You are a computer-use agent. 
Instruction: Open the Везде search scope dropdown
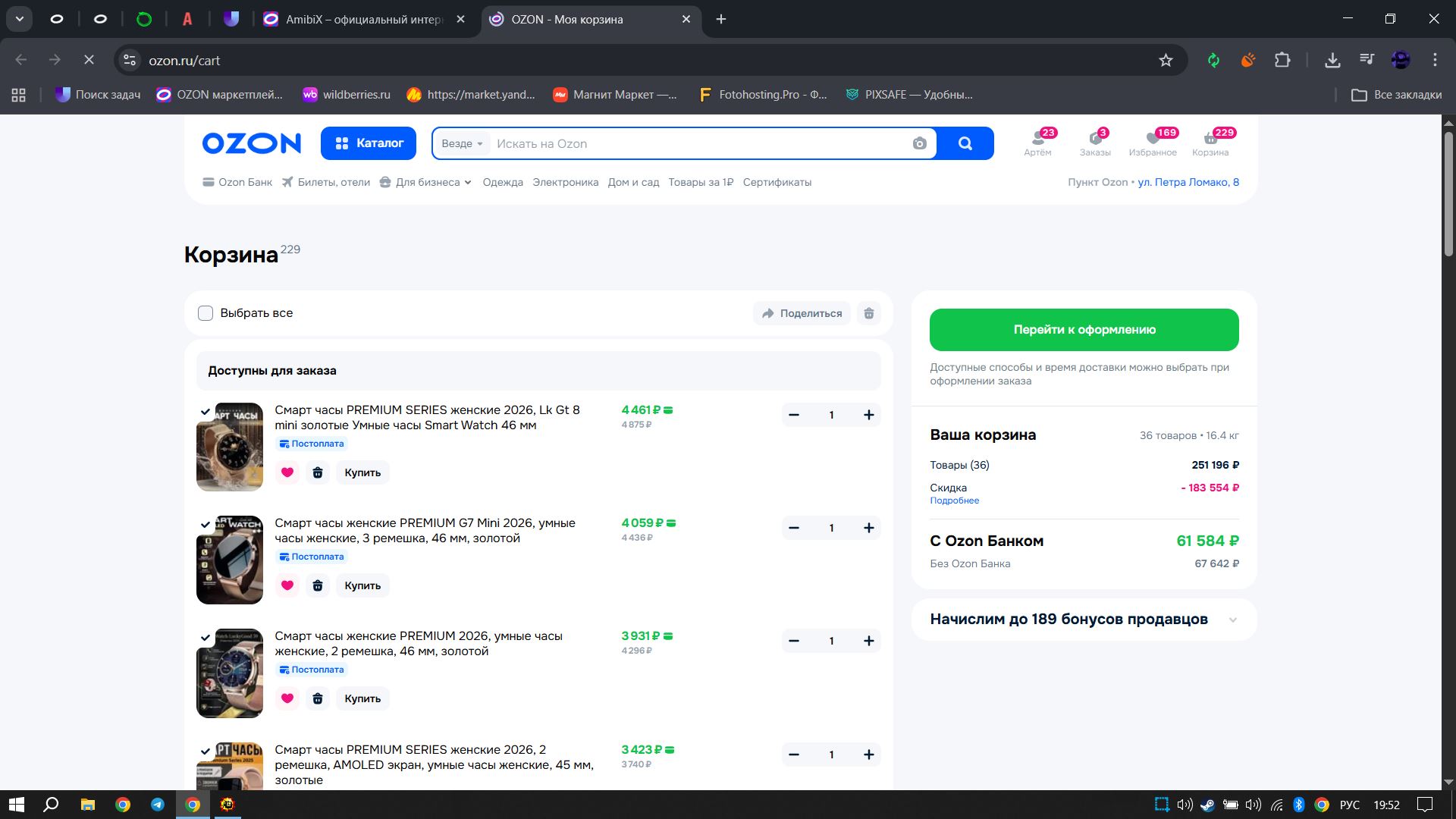click(x=462, y=144)
